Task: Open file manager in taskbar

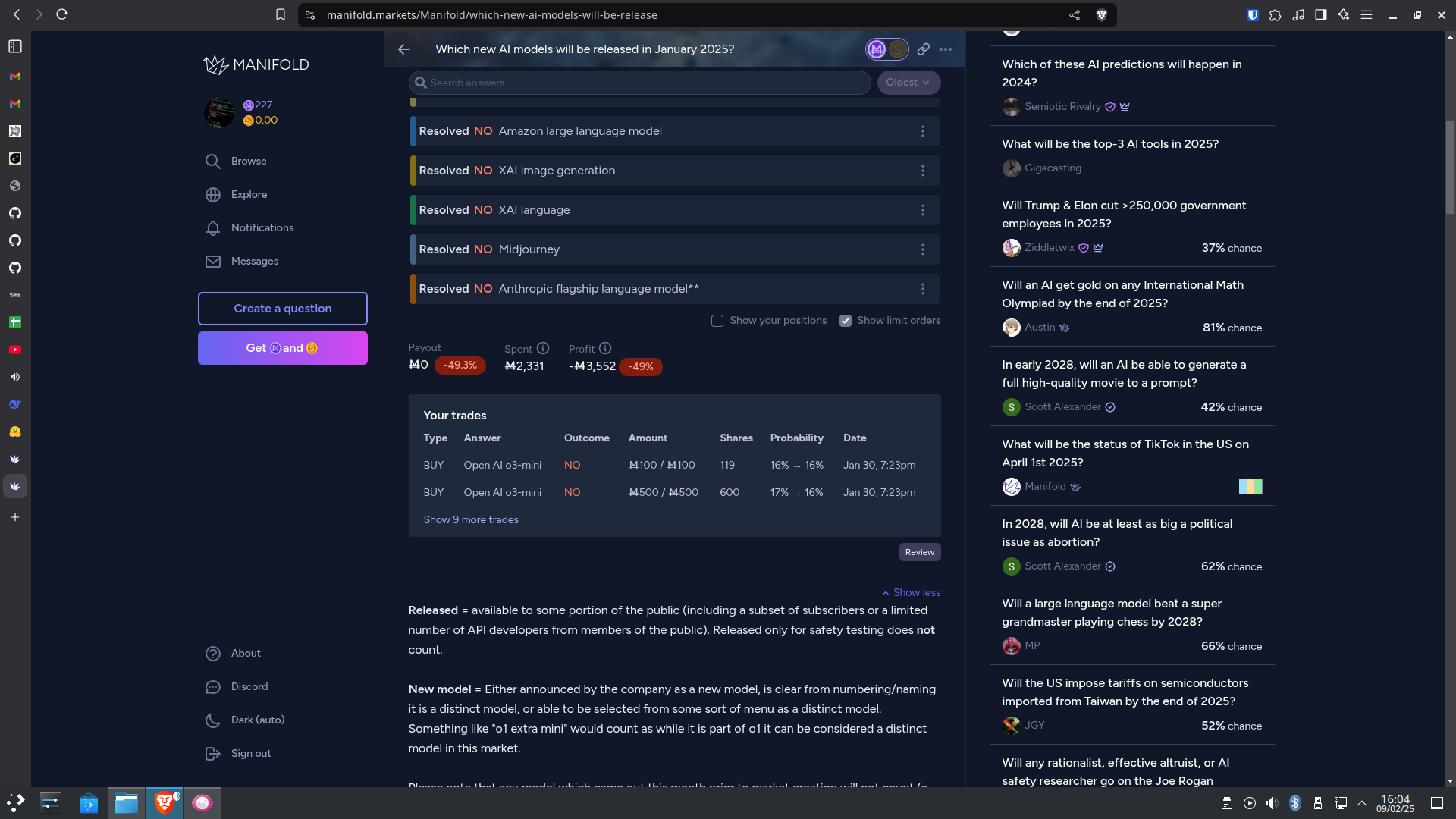Action: coord(127,803)
